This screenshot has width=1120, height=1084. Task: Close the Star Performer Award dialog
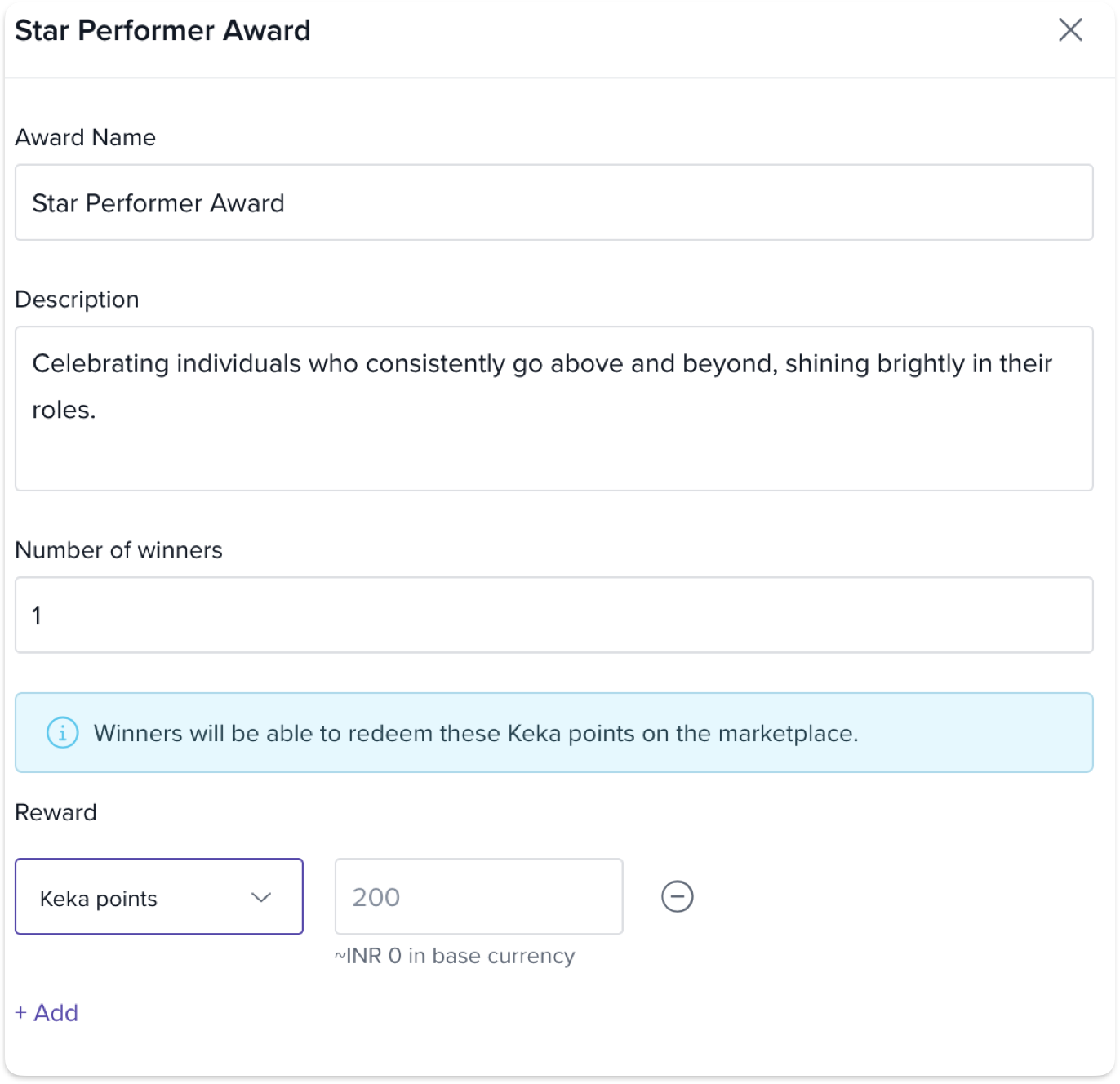(x=1069, y=30)
